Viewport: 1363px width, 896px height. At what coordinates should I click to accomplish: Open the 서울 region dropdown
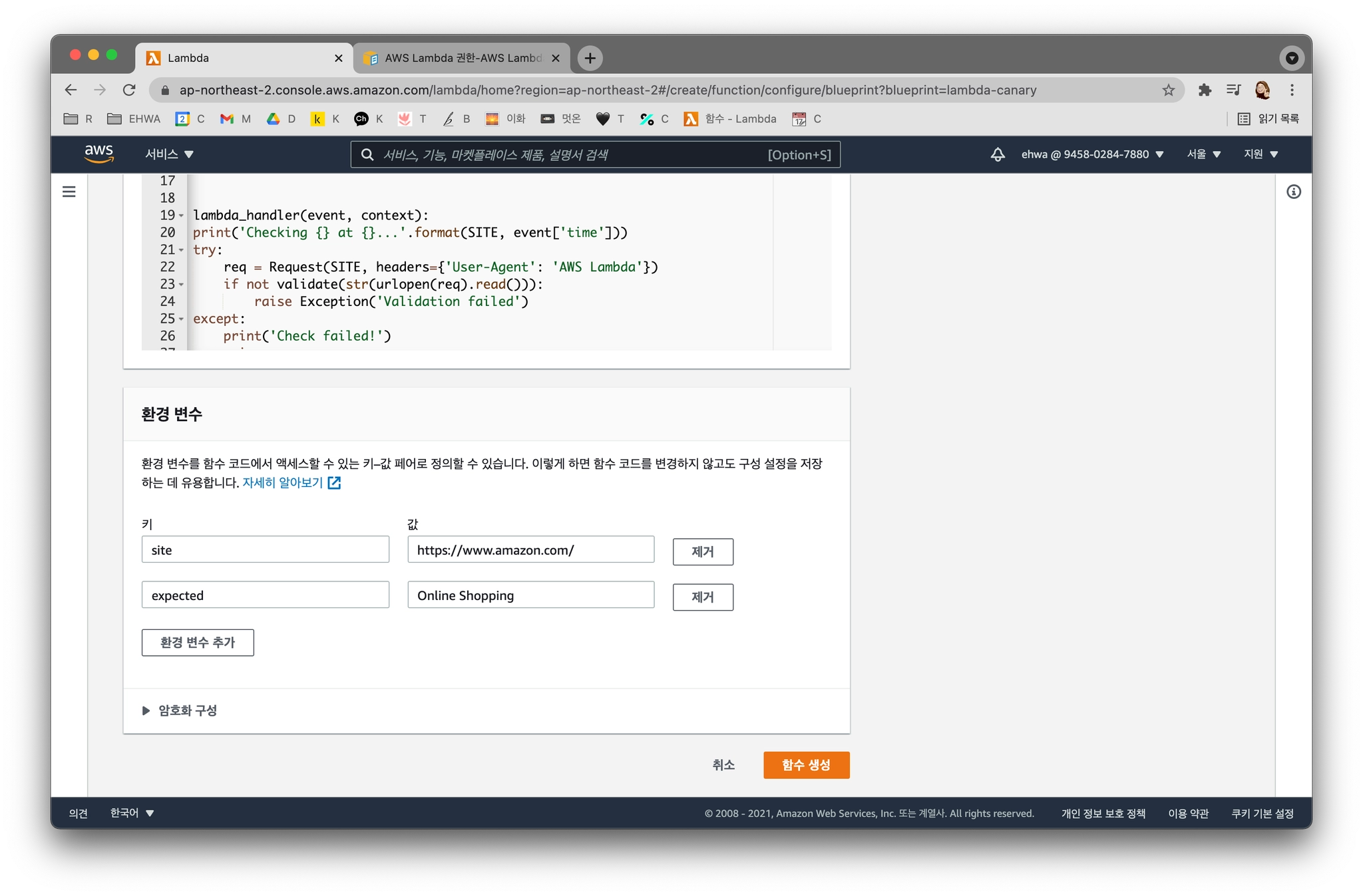pos(1203,154)
